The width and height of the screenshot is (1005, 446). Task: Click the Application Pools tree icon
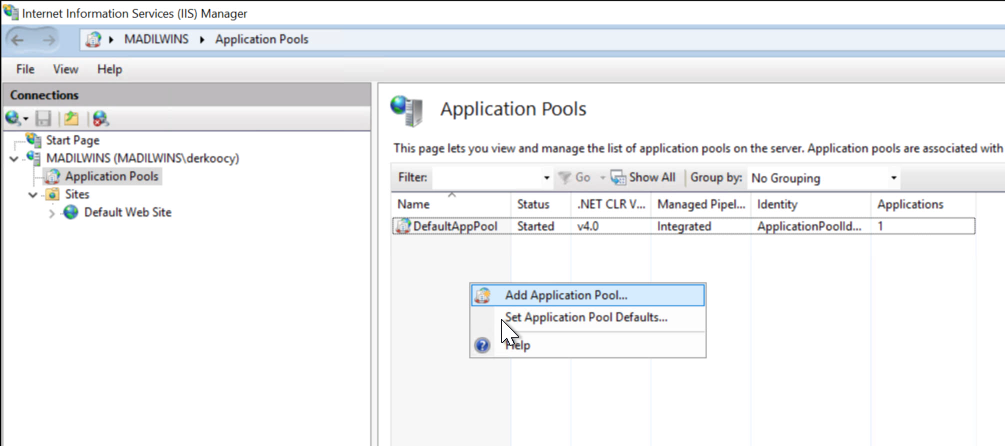53,176
